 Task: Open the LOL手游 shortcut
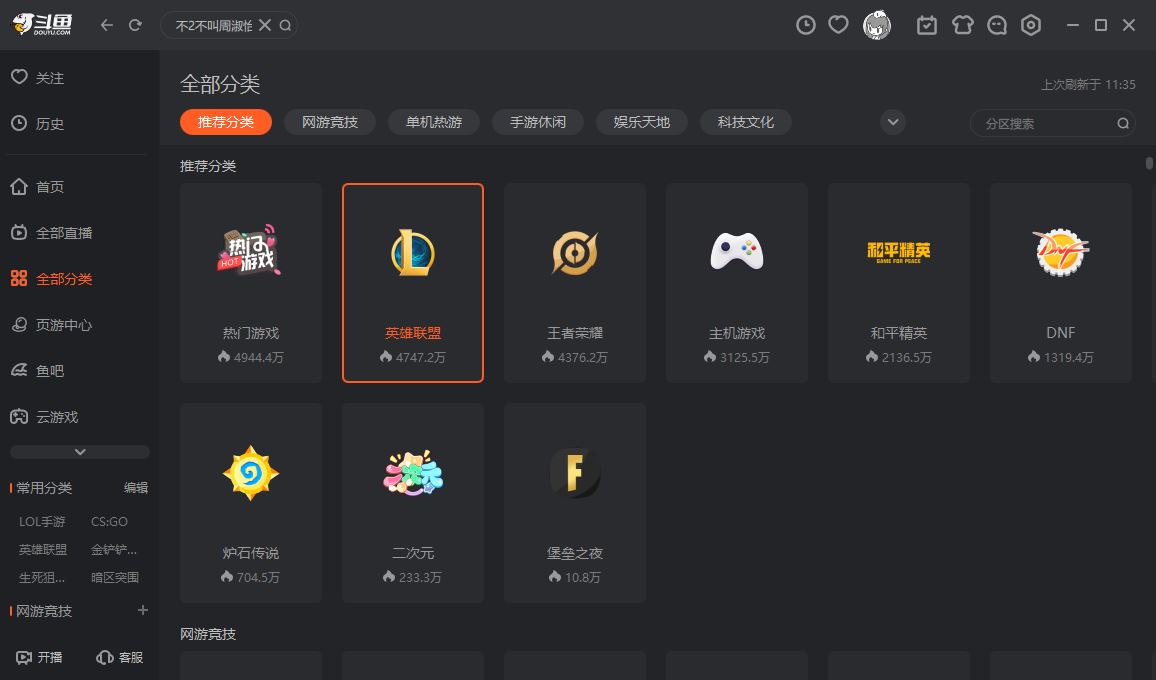42,521
